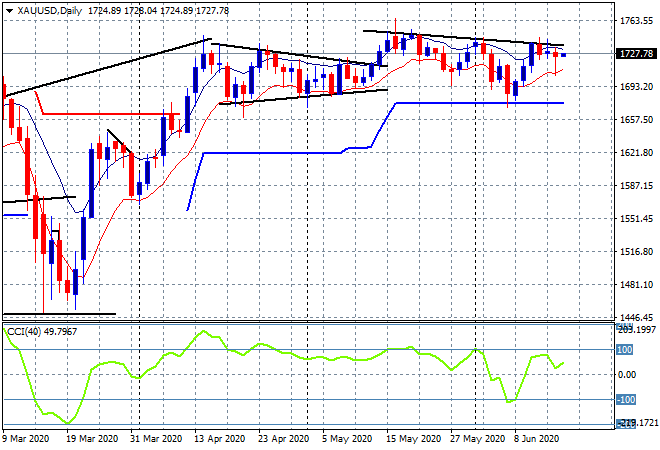The image size is (660, 450).
Task: Select the red horizontal resistance line near 1663
Action: pos(112,114)
